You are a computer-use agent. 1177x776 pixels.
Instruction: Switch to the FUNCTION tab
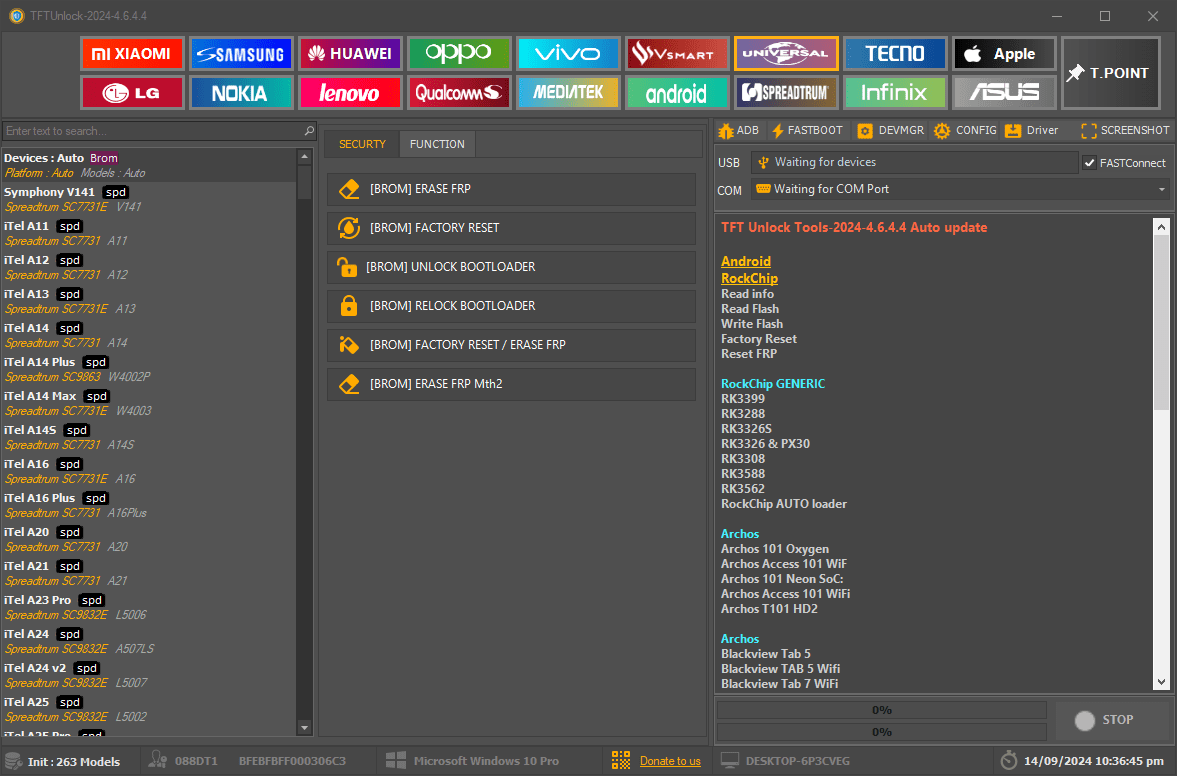tap(437, 144)
